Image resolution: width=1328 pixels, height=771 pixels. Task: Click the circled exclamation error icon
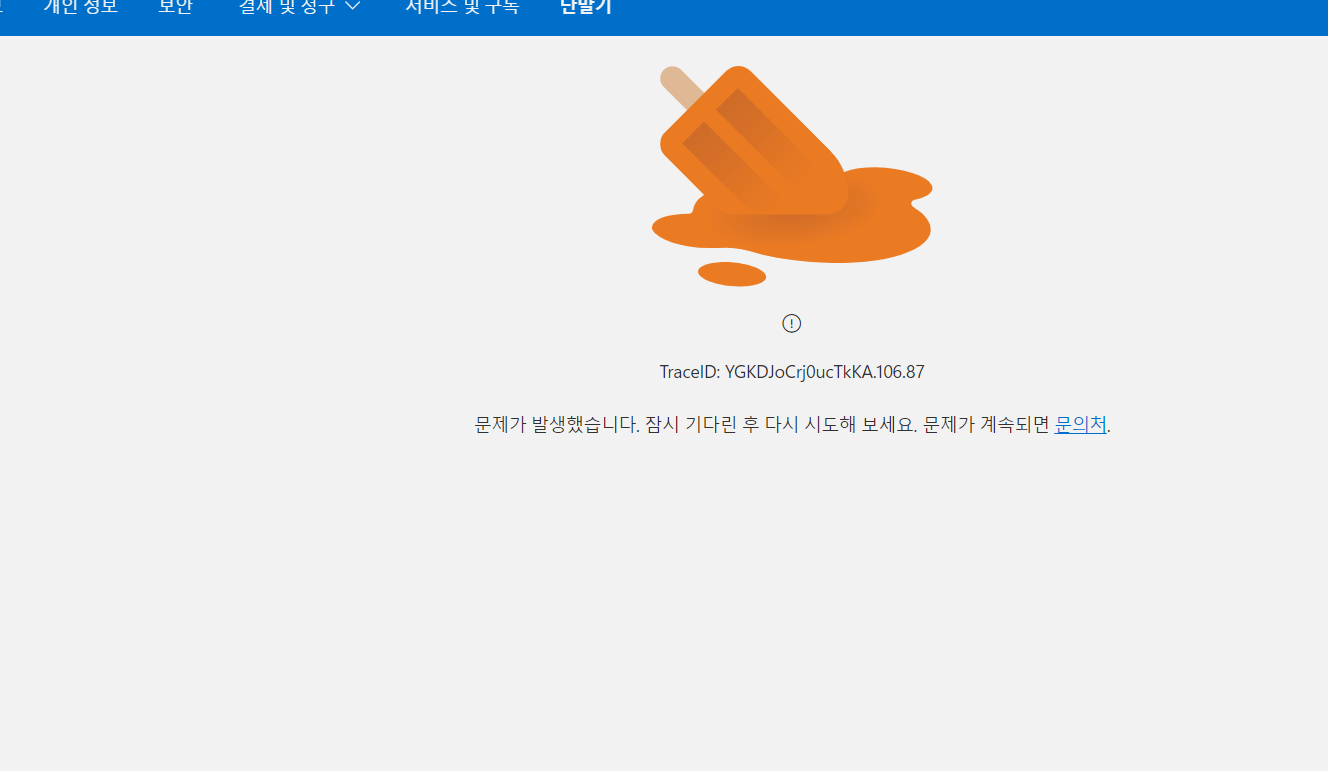tap(792, 323)
